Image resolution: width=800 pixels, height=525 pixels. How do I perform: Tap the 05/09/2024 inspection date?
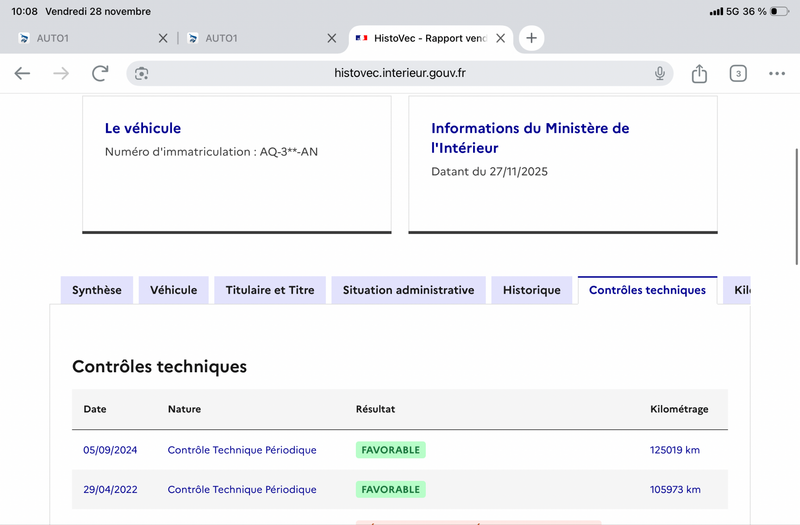(x=110, y=450)
